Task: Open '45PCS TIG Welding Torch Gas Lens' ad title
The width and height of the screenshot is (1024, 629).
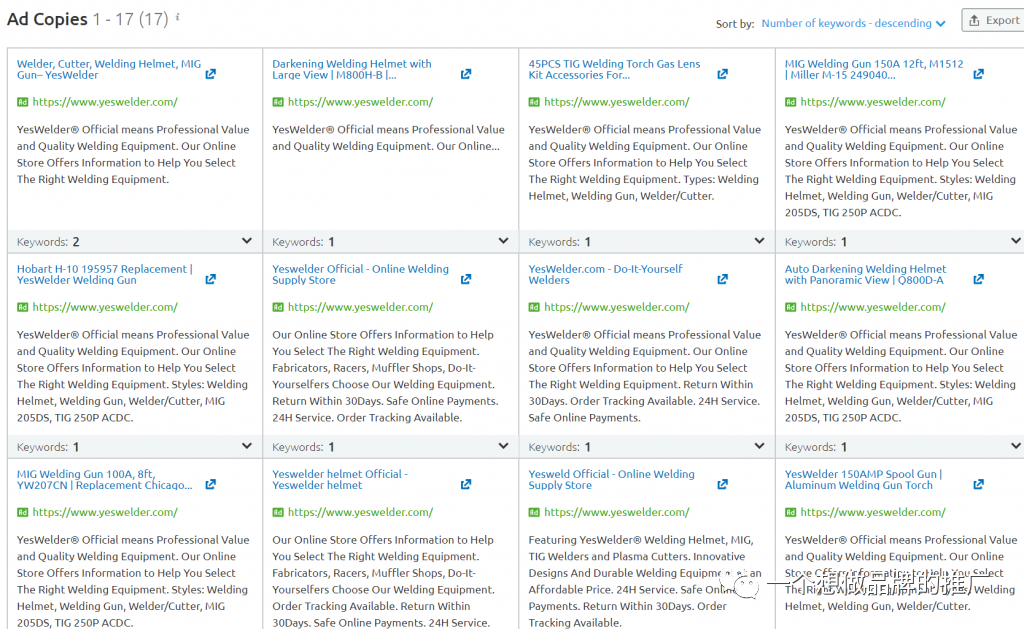Action: (614, 69)
